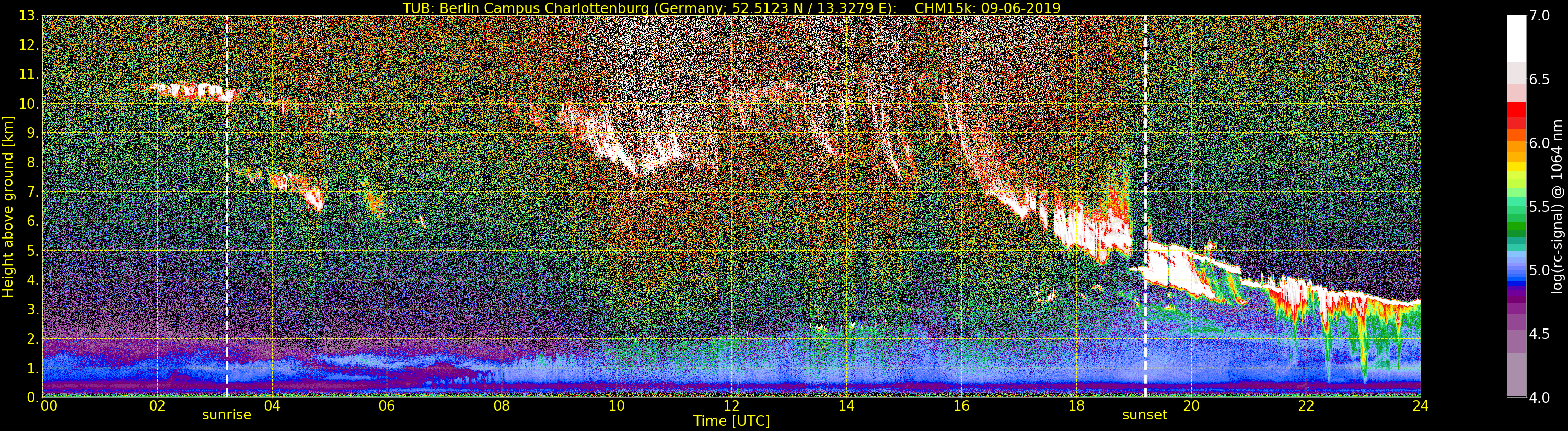1568x431 pixels.
Task: Select the white dashed sunrise marker line
Action: [x=227, y=206]
